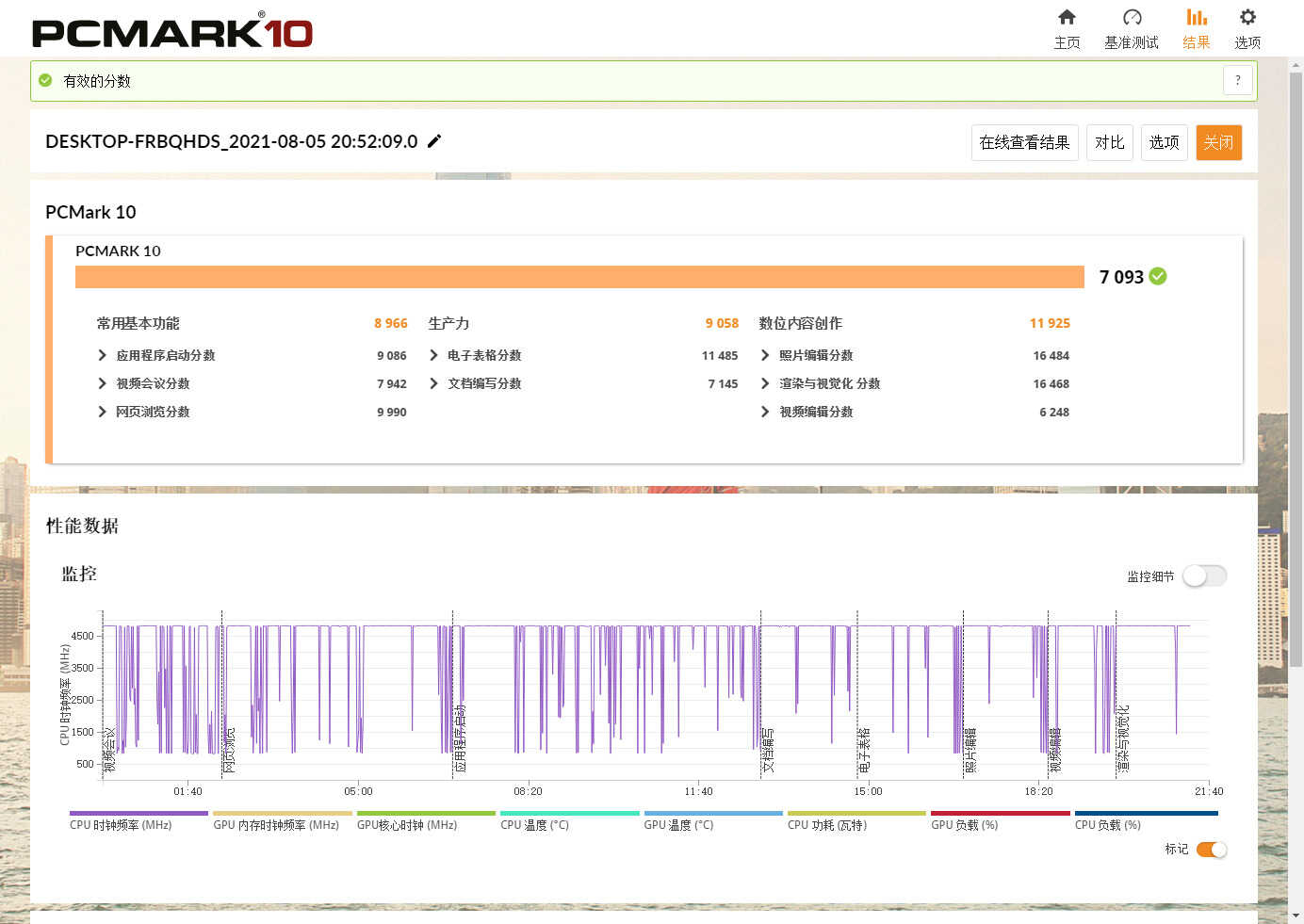This screenshot has height=924, width=1304.
Task: Click the vertical scrollbar thumb
Action: click(x=1296, y=367)
